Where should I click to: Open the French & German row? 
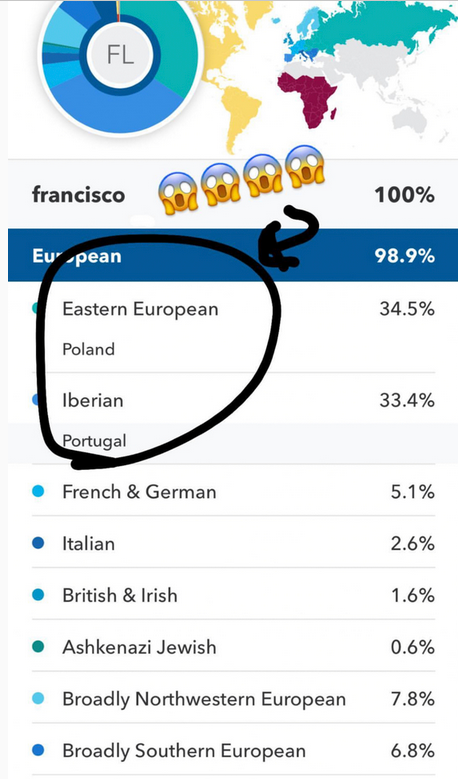tap(233, 491)
